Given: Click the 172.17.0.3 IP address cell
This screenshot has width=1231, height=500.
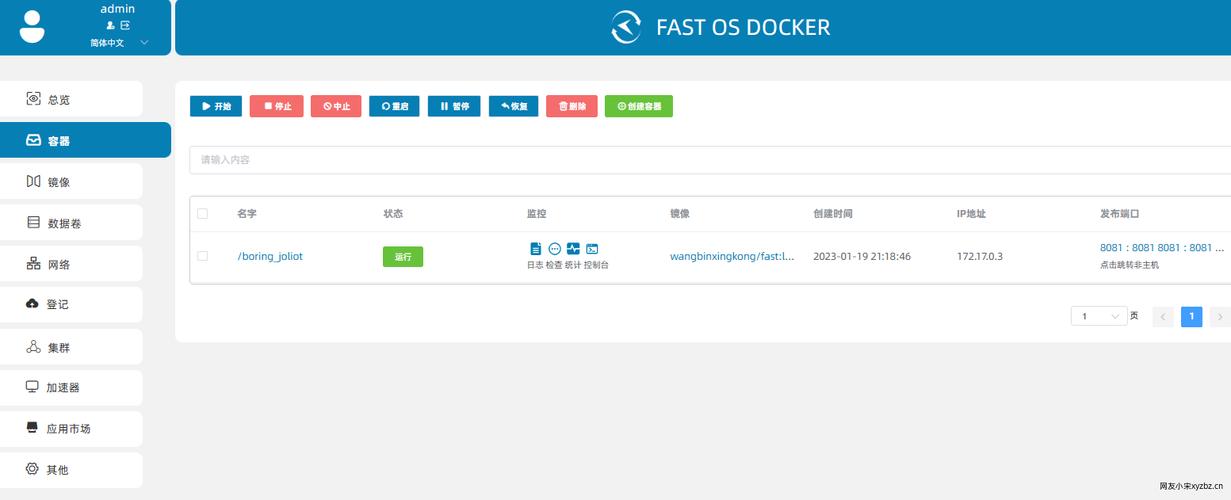Looking at the screenshot, I should coord(980,256).
